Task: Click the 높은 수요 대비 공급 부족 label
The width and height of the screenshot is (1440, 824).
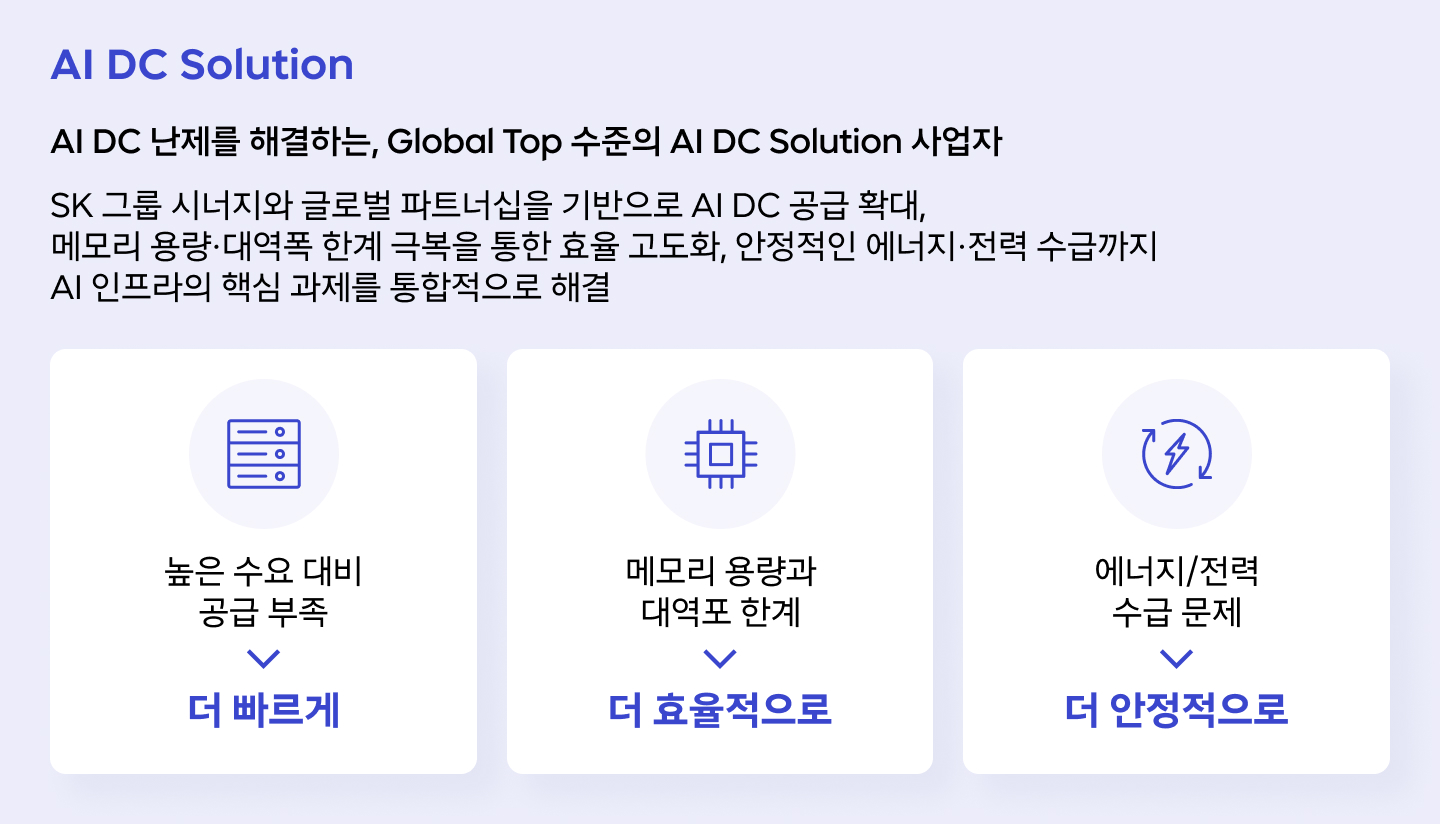Action: pyautogui.click(x=263, y=592)
